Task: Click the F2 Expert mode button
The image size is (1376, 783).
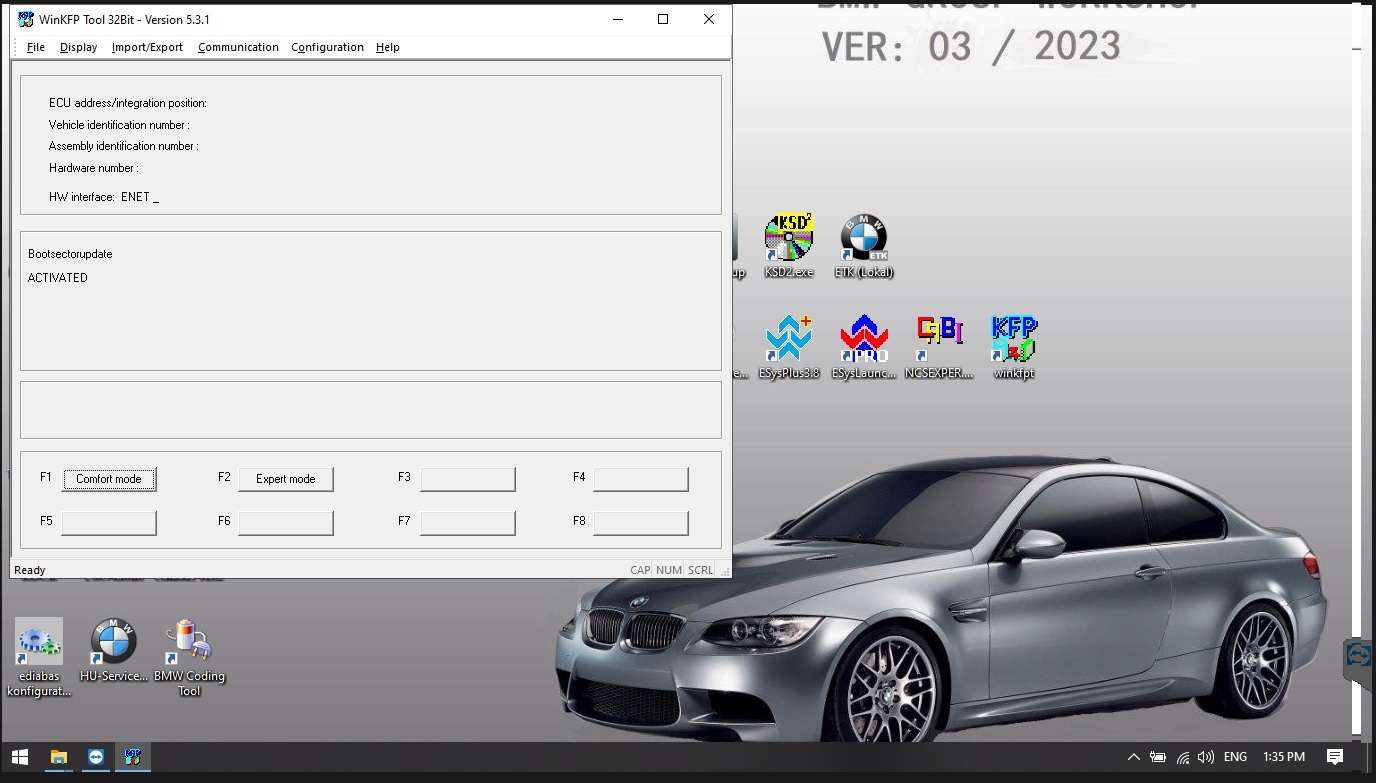Action: 286,479
